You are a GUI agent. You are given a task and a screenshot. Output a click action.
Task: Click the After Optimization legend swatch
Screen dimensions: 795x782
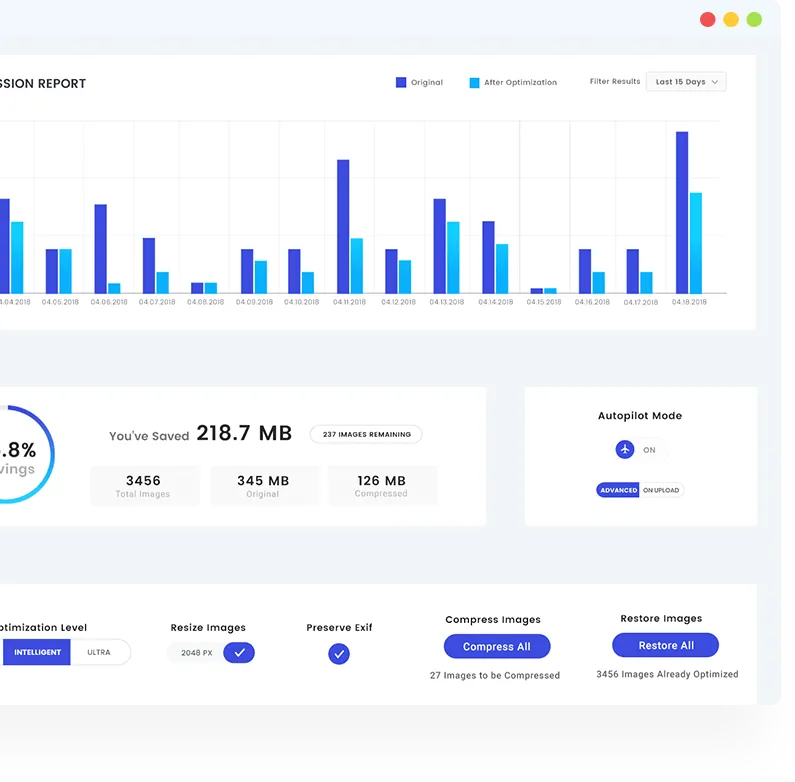tap(474, 83)
